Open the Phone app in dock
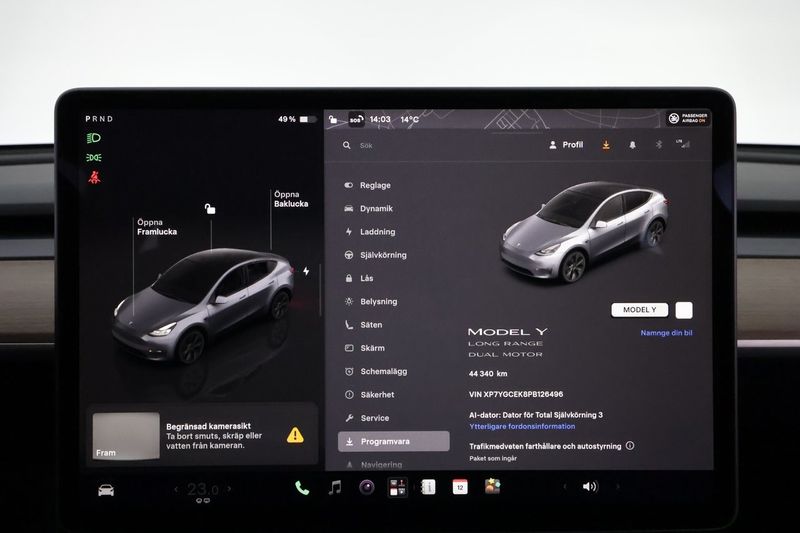This screenshot has width=800, height=533. [302, 488]
